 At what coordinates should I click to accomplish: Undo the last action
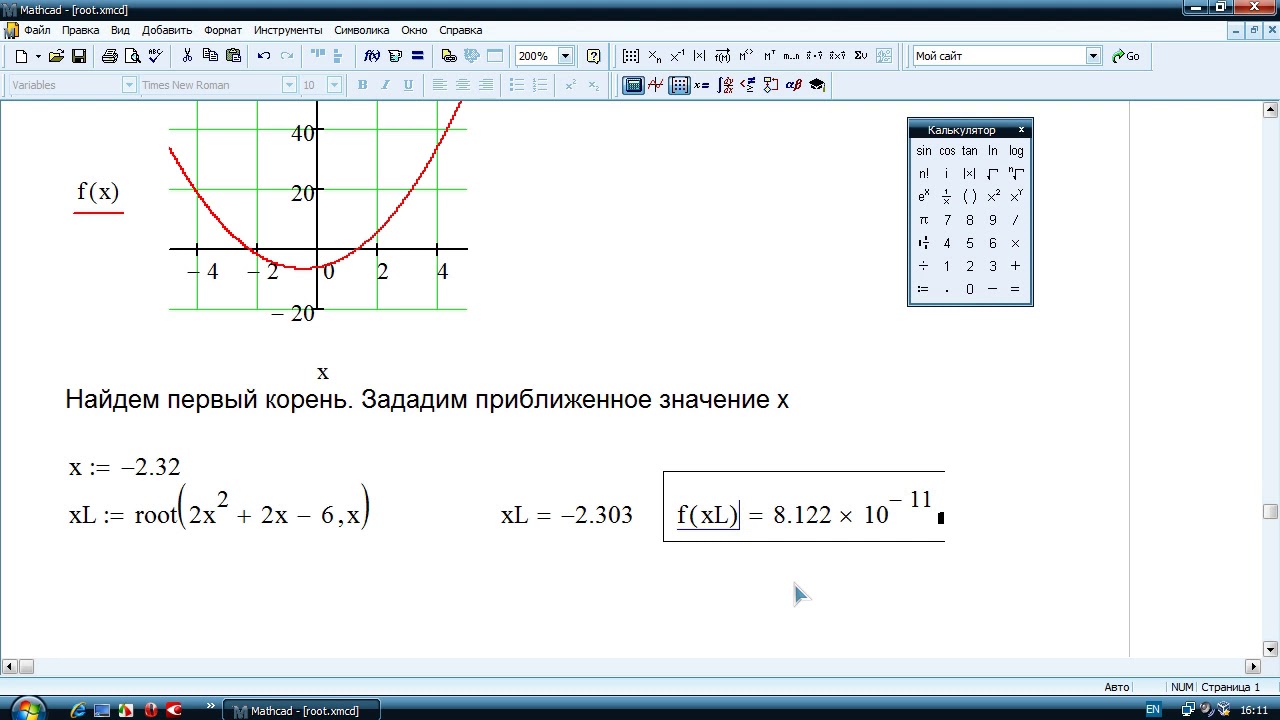click(264, 56)
